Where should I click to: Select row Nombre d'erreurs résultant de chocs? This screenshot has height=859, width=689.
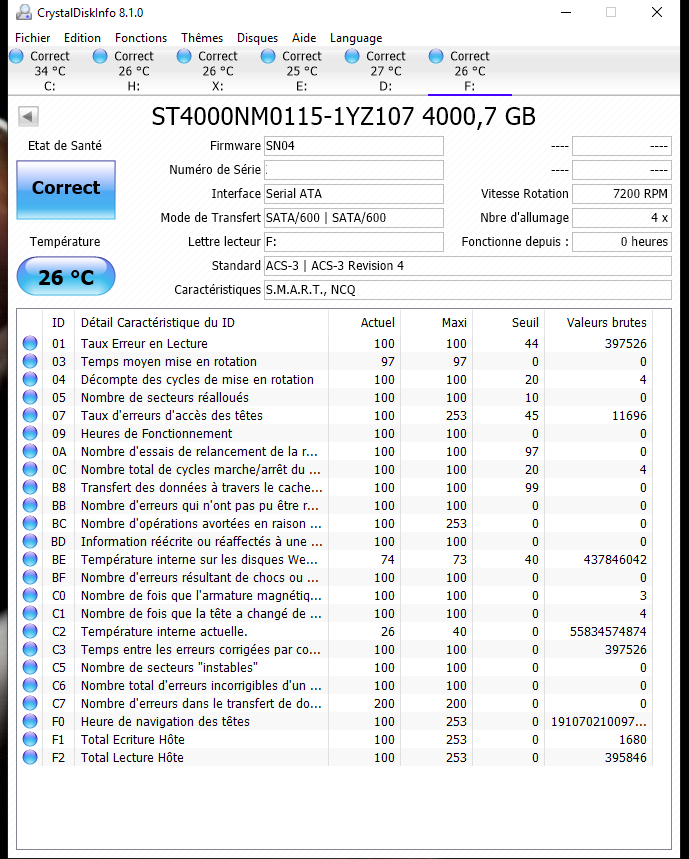tap(335, 577)
